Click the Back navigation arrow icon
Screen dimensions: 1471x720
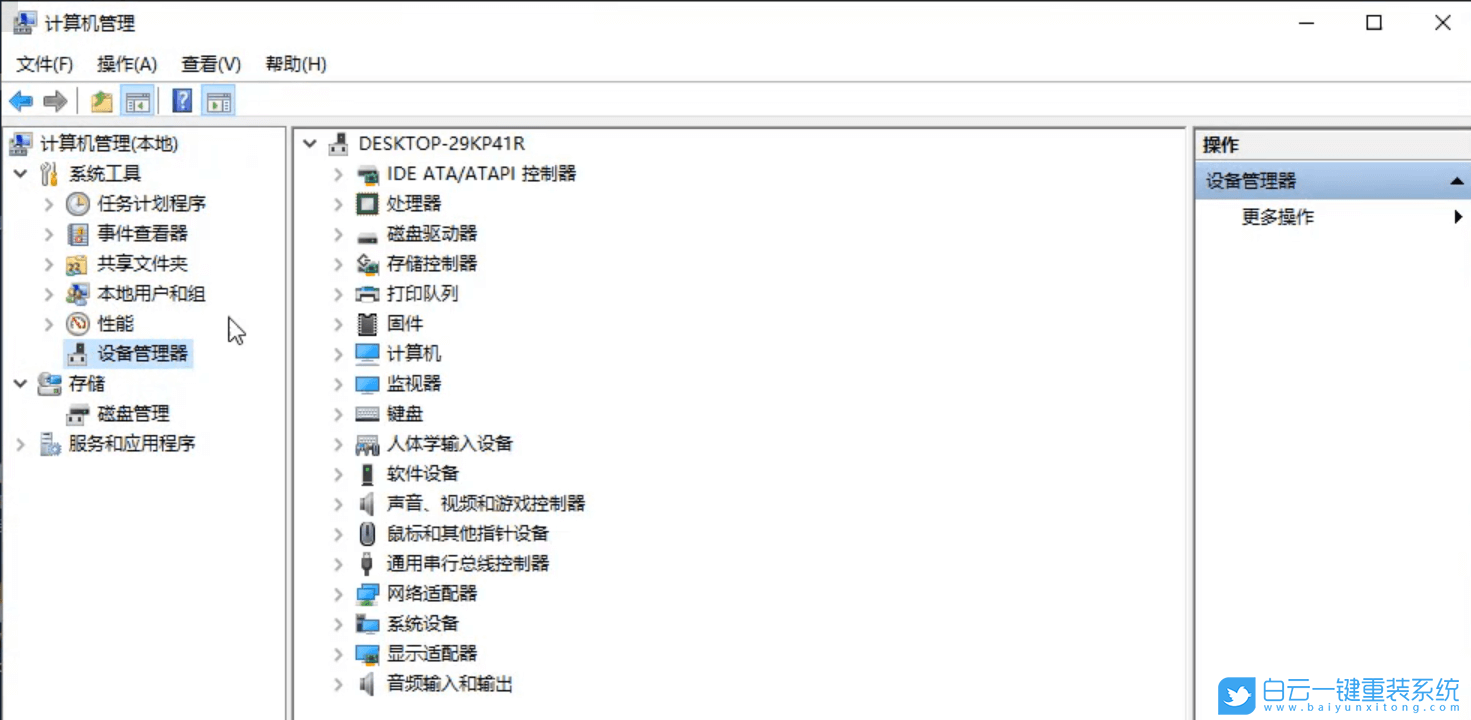point(20,100)
